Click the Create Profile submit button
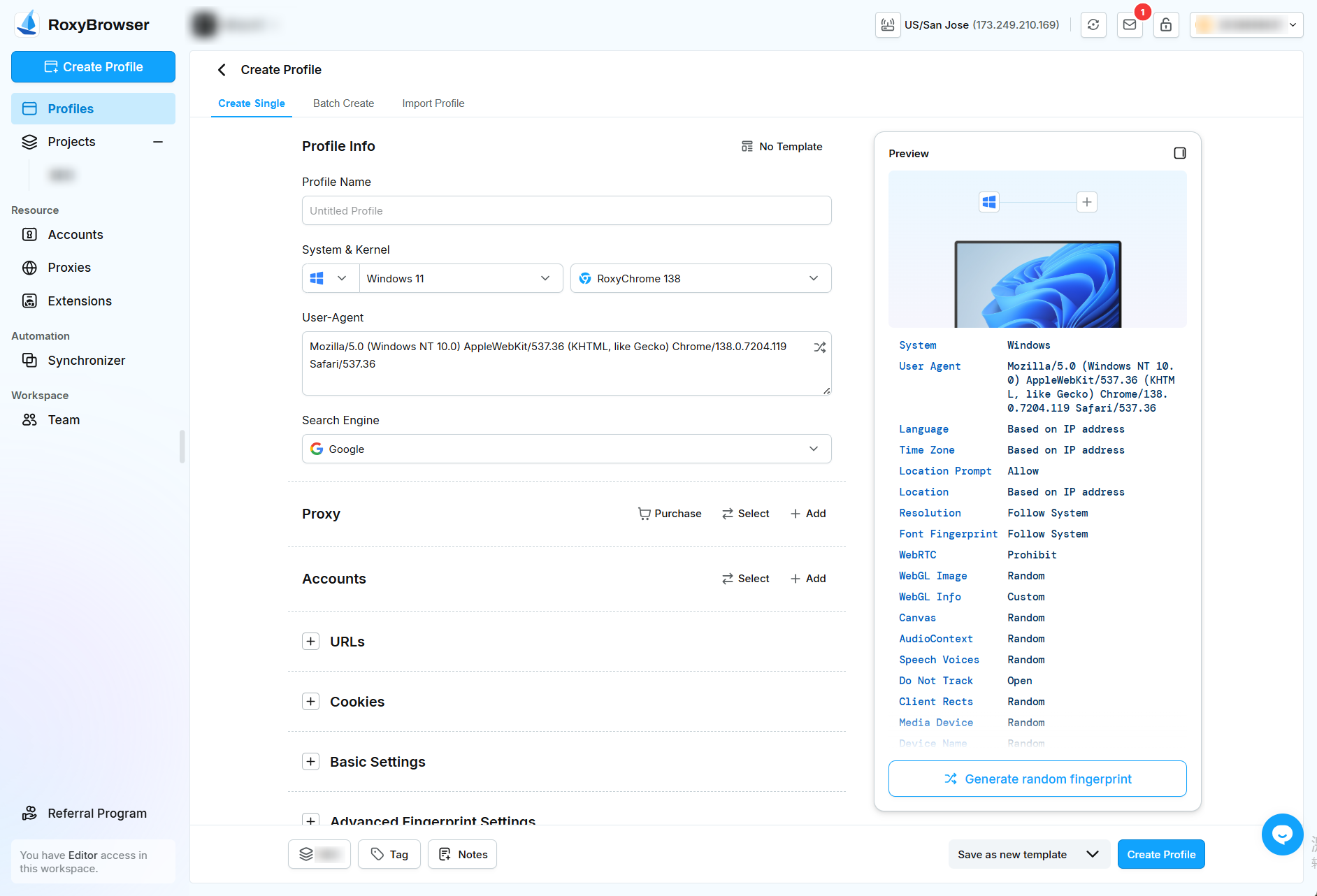This screenshot has height=896, width=1317. tap(1160, 854)
